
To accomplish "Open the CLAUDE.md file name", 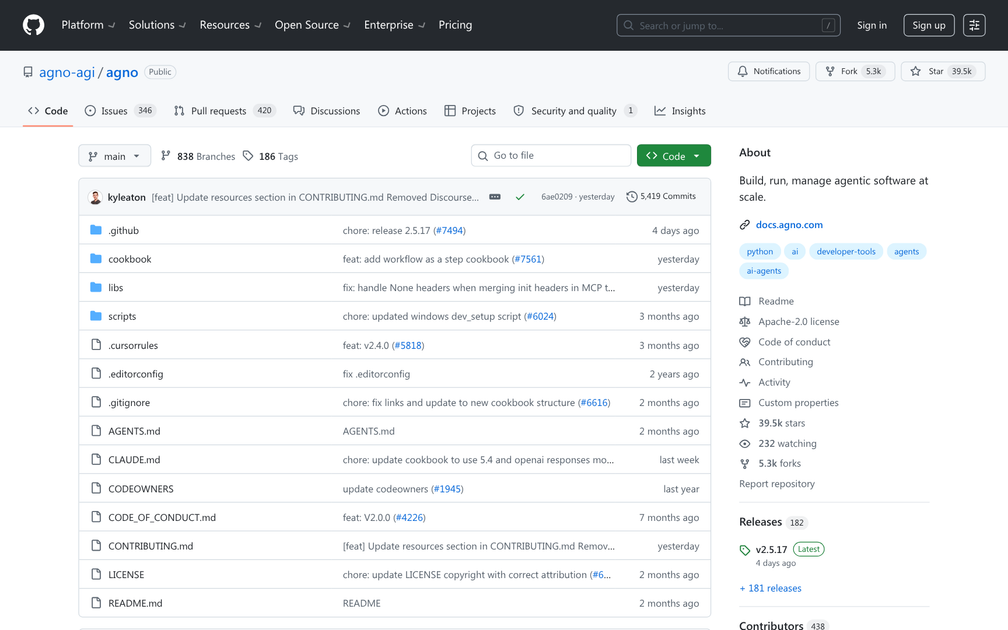I will [134, 460].
